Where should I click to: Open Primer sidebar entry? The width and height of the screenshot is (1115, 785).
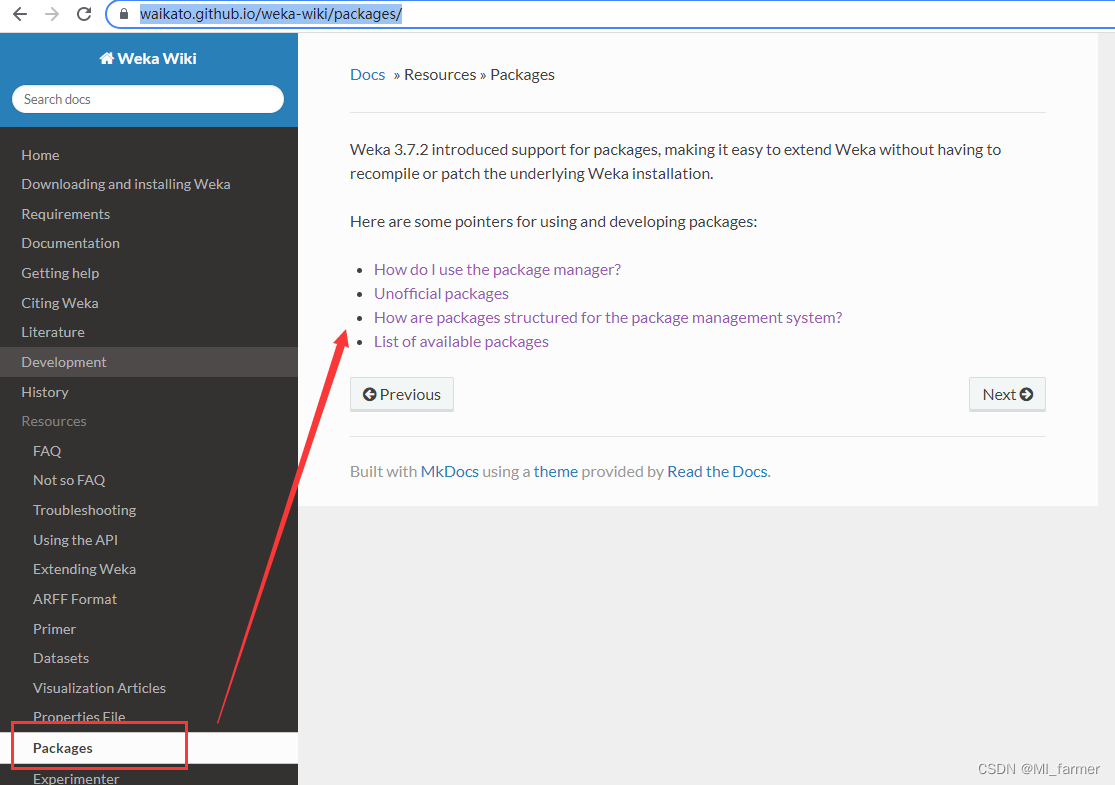54,629
